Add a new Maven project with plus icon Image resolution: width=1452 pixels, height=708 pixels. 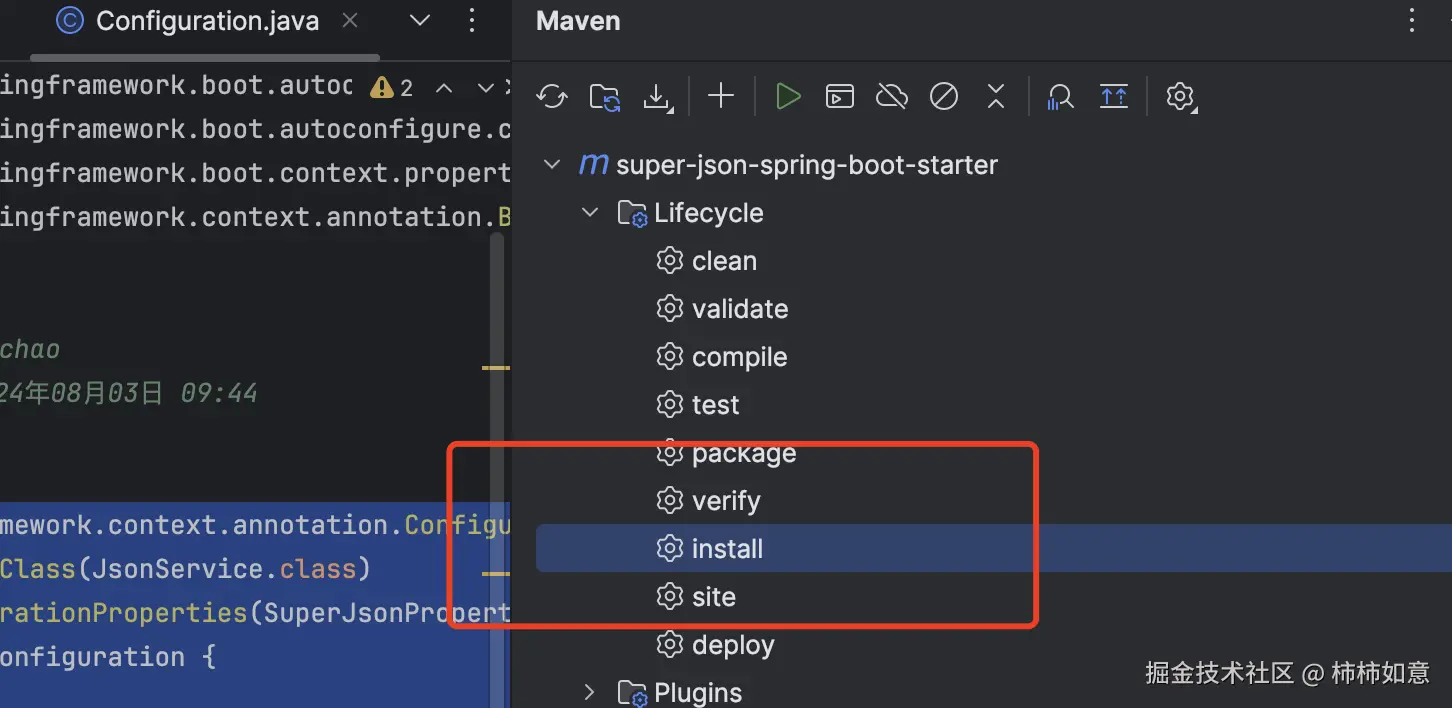(720, 96)
